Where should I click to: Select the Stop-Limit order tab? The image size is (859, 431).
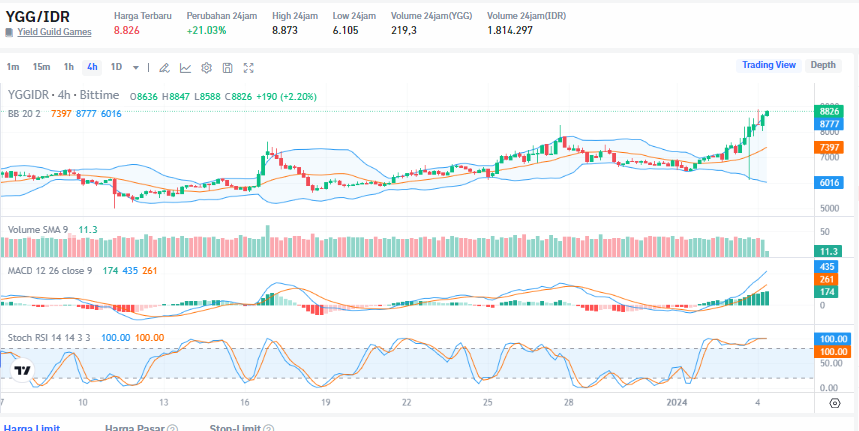pyautogui.click(x=235, y=428)
